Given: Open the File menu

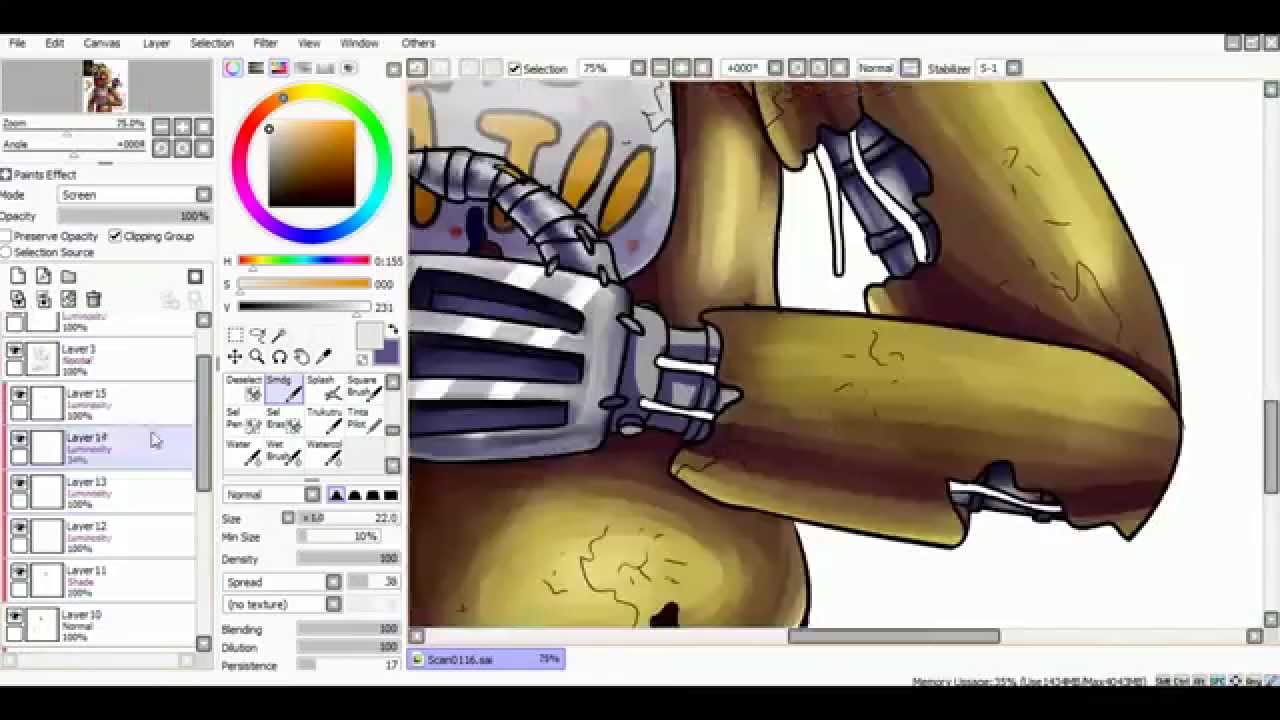Looking at the screenshot, I should tap(17, 43).
